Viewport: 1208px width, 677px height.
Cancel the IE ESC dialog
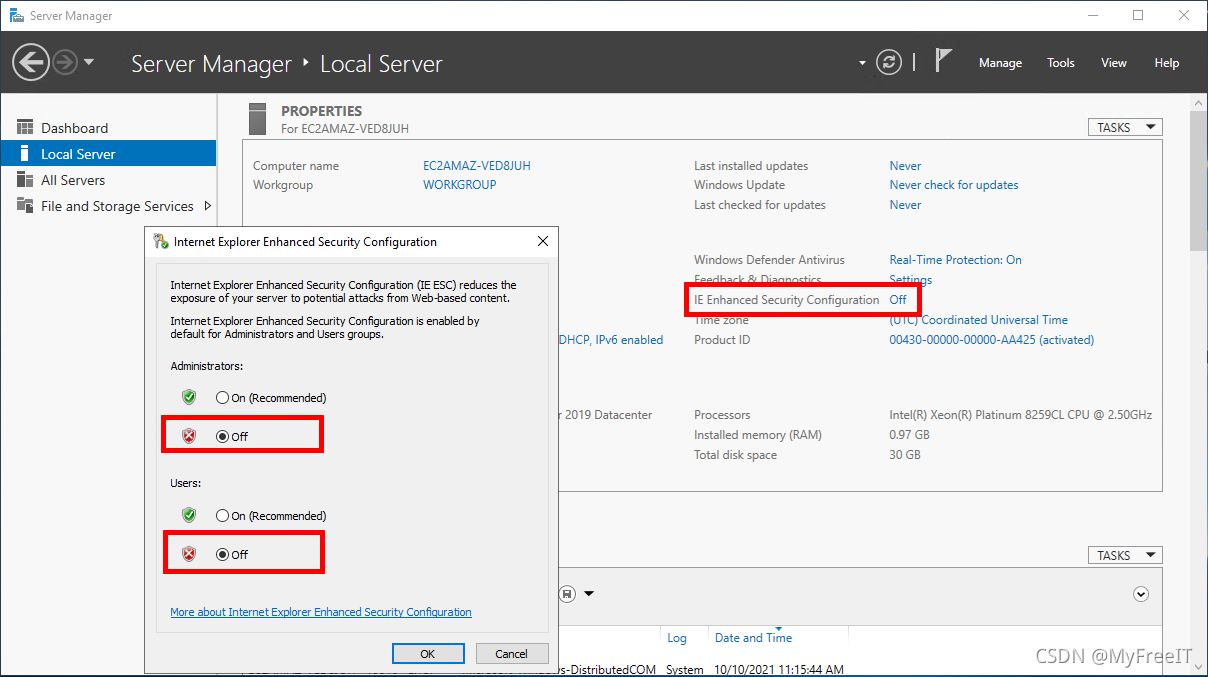(511, 653)
